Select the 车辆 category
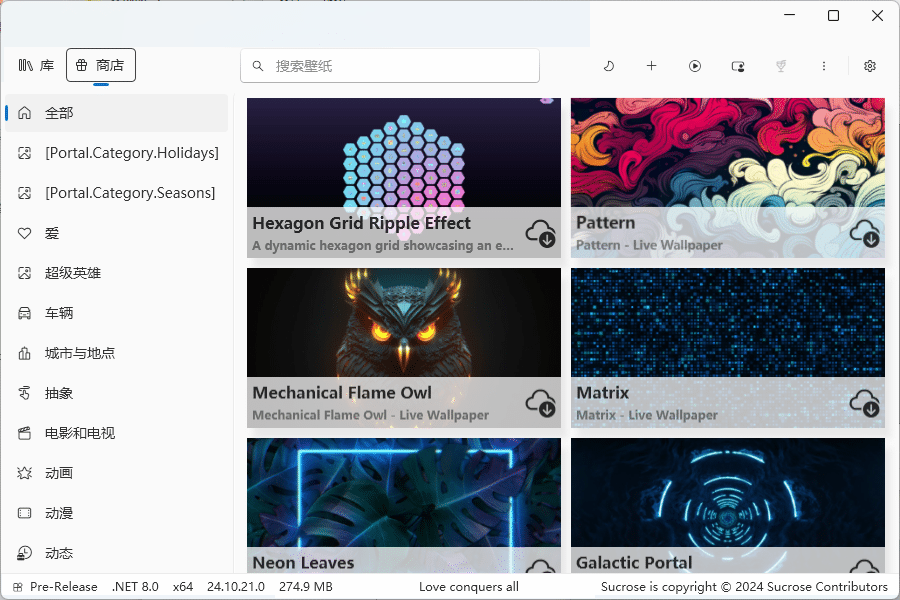Viewport: 900px width, 600px height. [x=117, y=313]
